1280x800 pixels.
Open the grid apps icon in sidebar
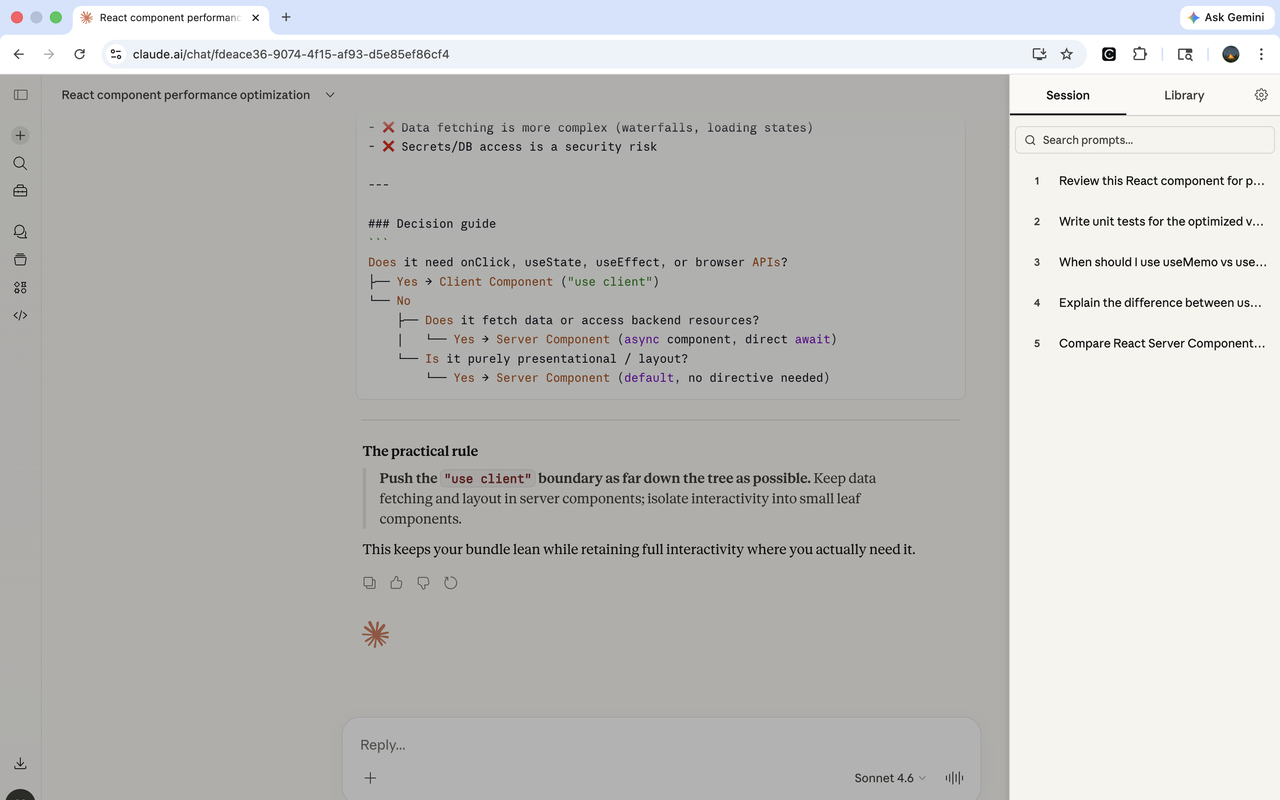click(x=20, y=287)
